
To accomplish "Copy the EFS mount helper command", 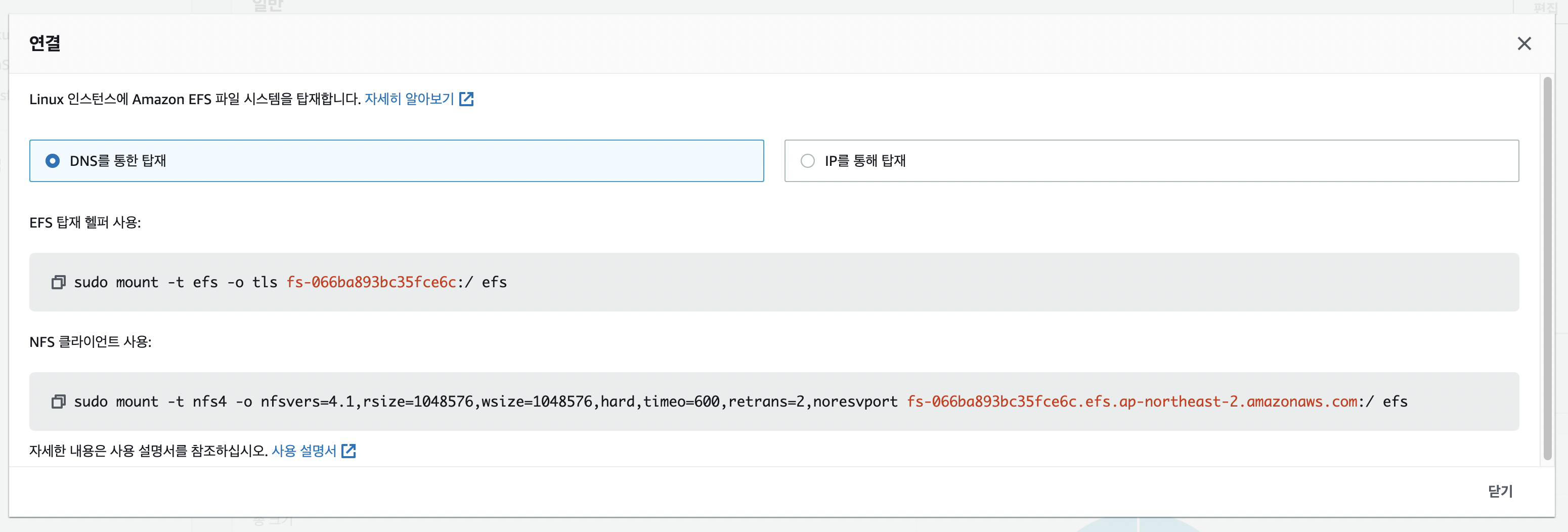I will point(59,282).
